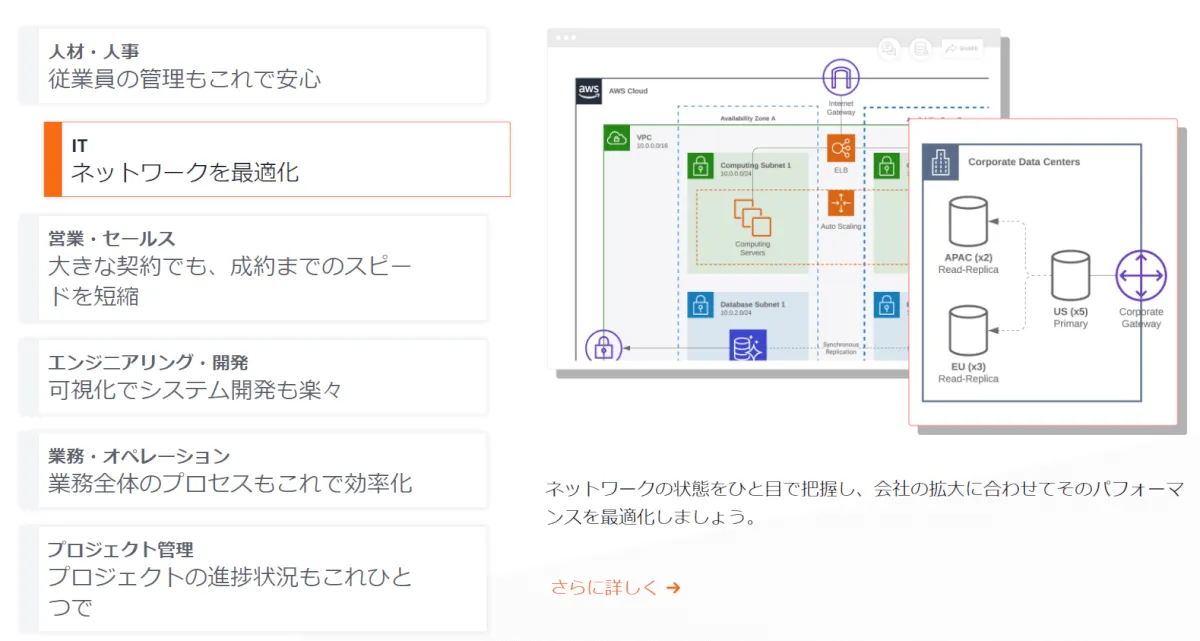Click the Availability Zone A label
Viewport: 1200px width, 641px height.
(x=748, y=118)
